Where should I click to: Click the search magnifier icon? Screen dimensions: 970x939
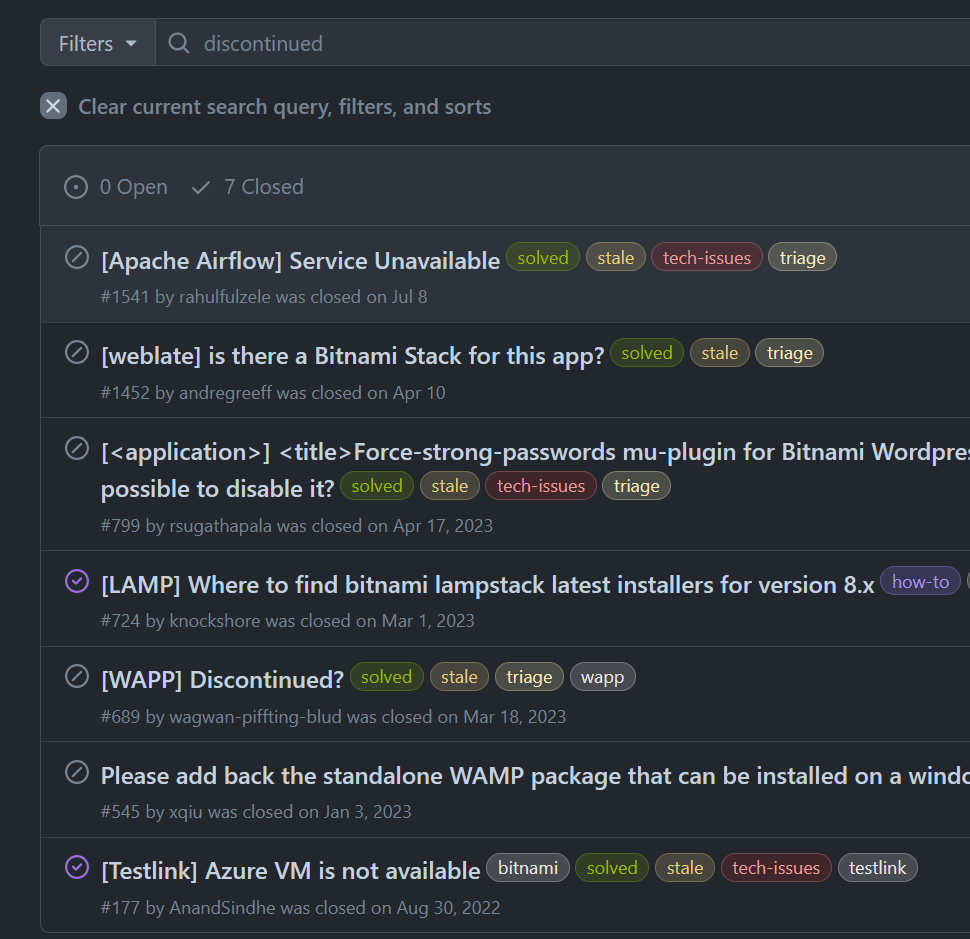pos(179,43)
